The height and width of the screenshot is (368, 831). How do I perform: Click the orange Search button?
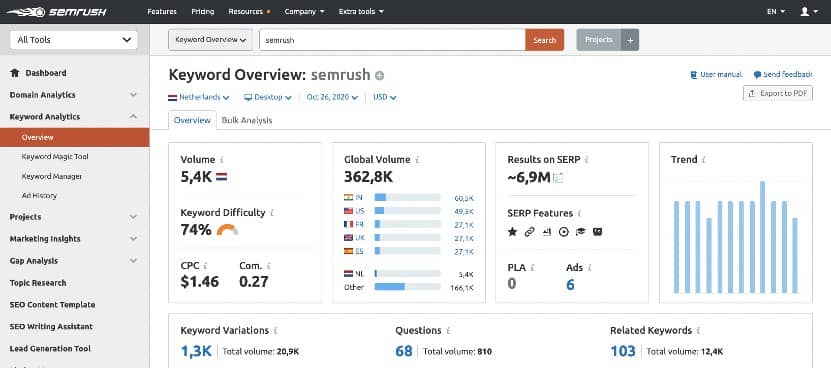pyautogui.click(x=544, y=40)
